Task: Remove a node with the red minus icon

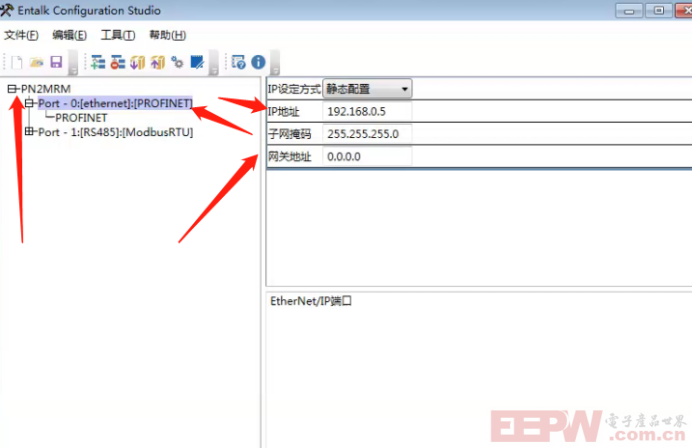Action: pos(118,62)
